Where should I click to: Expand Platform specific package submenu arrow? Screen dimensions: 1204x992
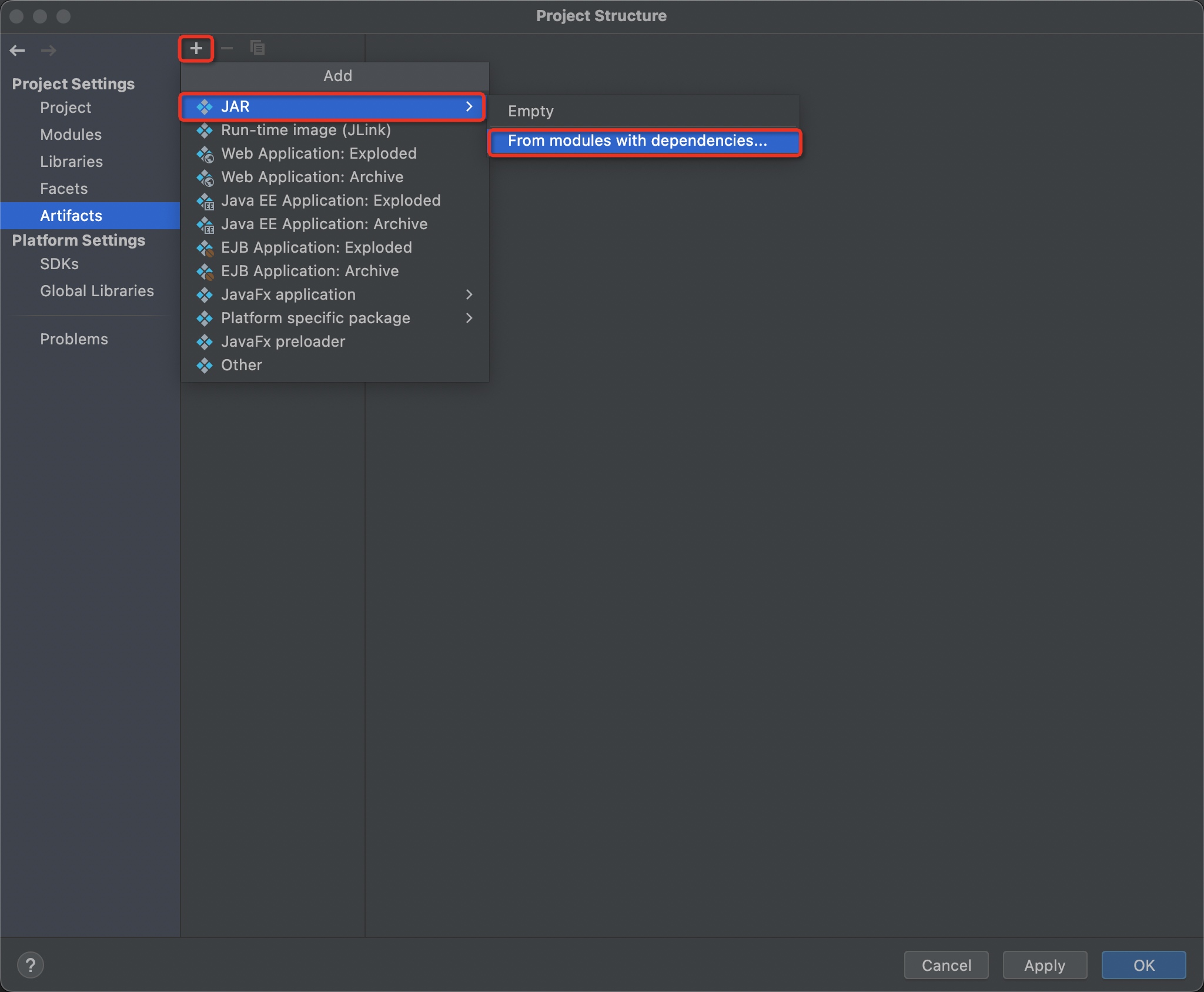(x=469, y=318)
